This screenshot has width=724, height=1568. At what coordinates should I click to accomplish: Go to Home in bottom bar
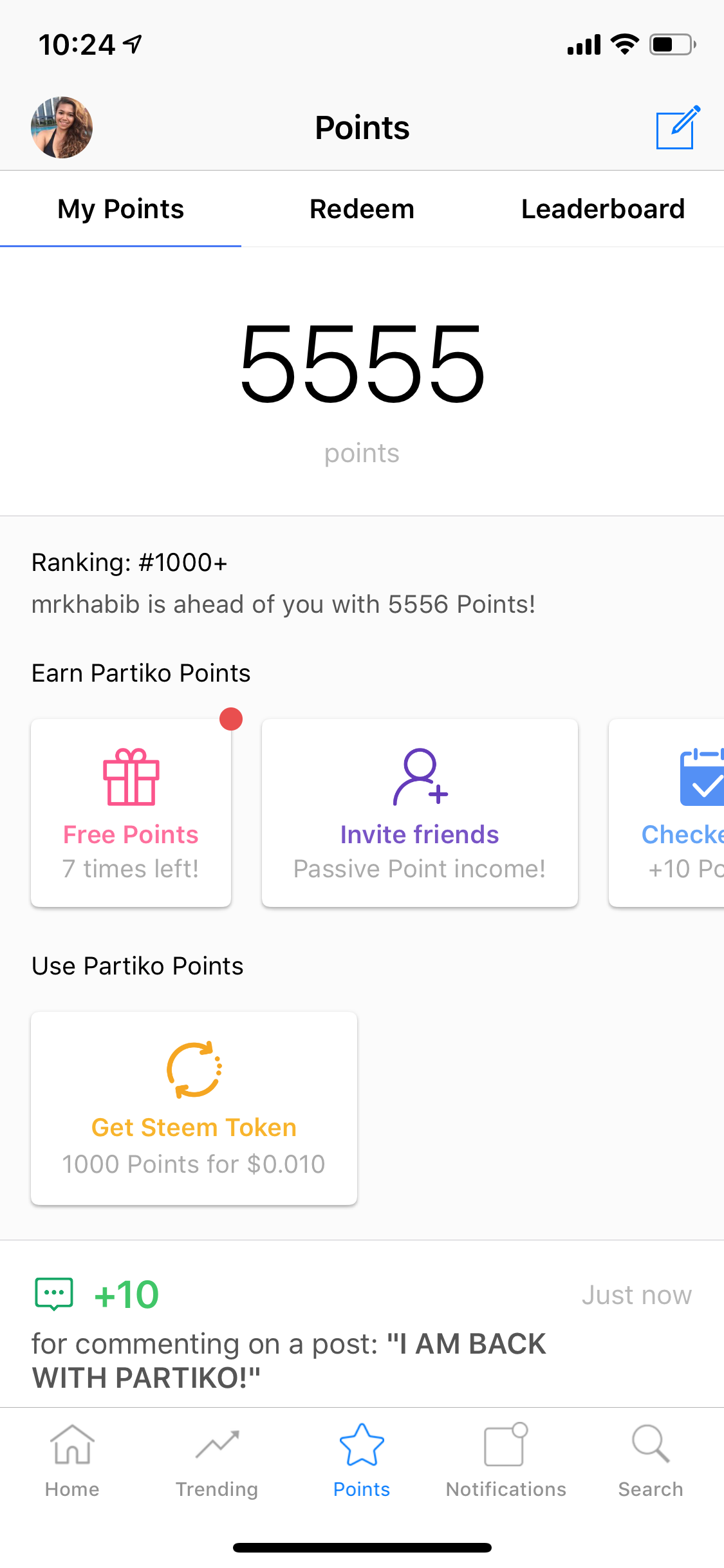coord(72,1461)
